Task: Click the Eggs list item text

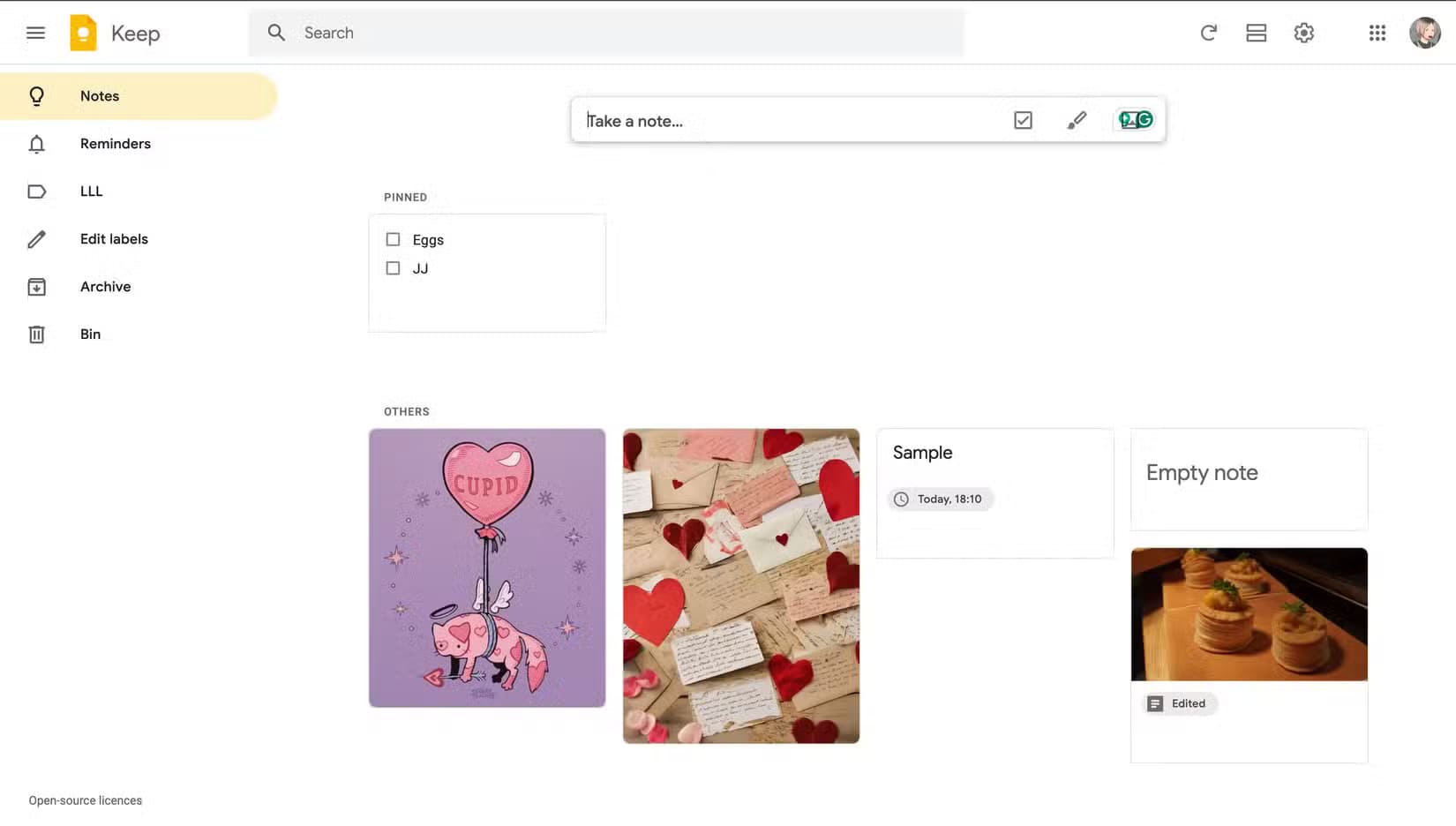Action: (428, 240)
